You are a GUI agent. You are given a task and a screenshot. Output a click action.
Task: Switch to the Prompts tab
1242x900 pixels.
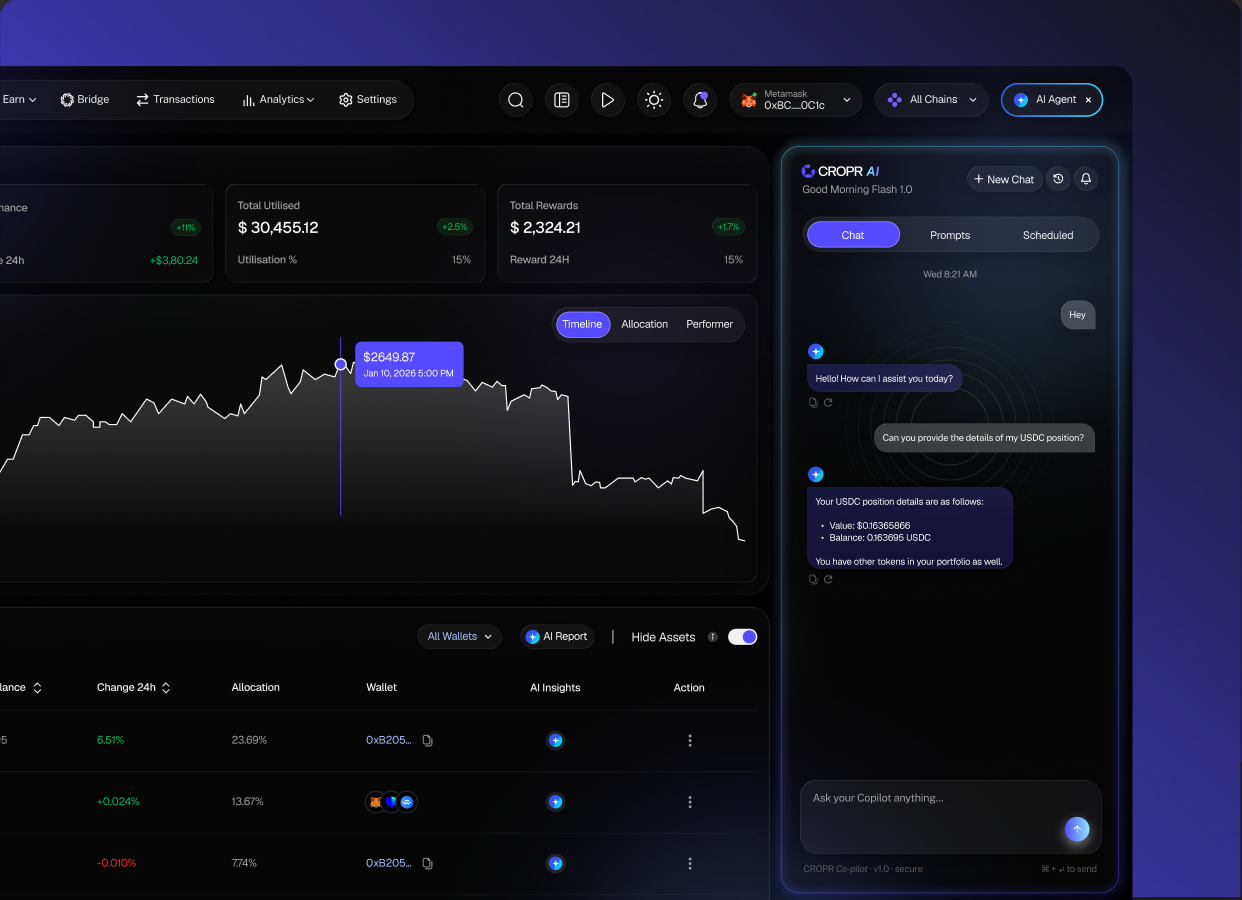pyautogui.click(x=950, y=235)
